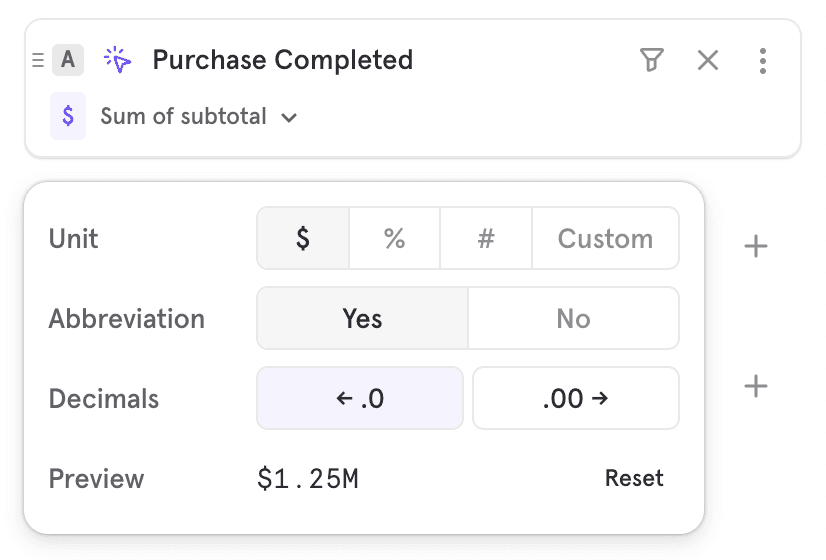Viewport: 826px width, 560px height.
Task: Set Abbreviation to Yes
Action: [362, 319]
